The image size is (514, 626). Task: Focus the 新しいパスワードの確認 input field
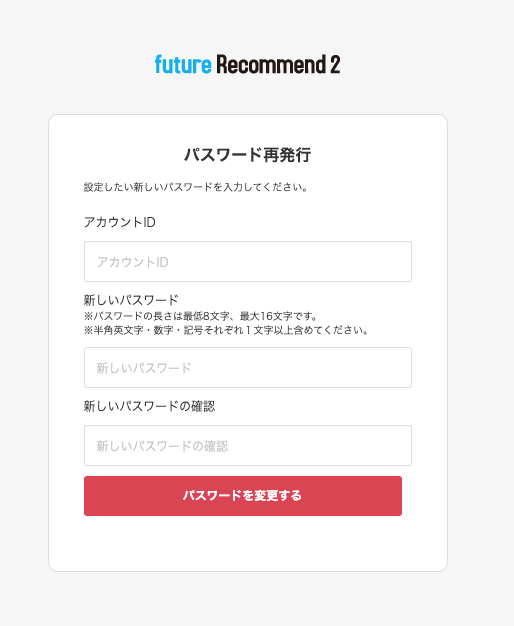point(248,446)
